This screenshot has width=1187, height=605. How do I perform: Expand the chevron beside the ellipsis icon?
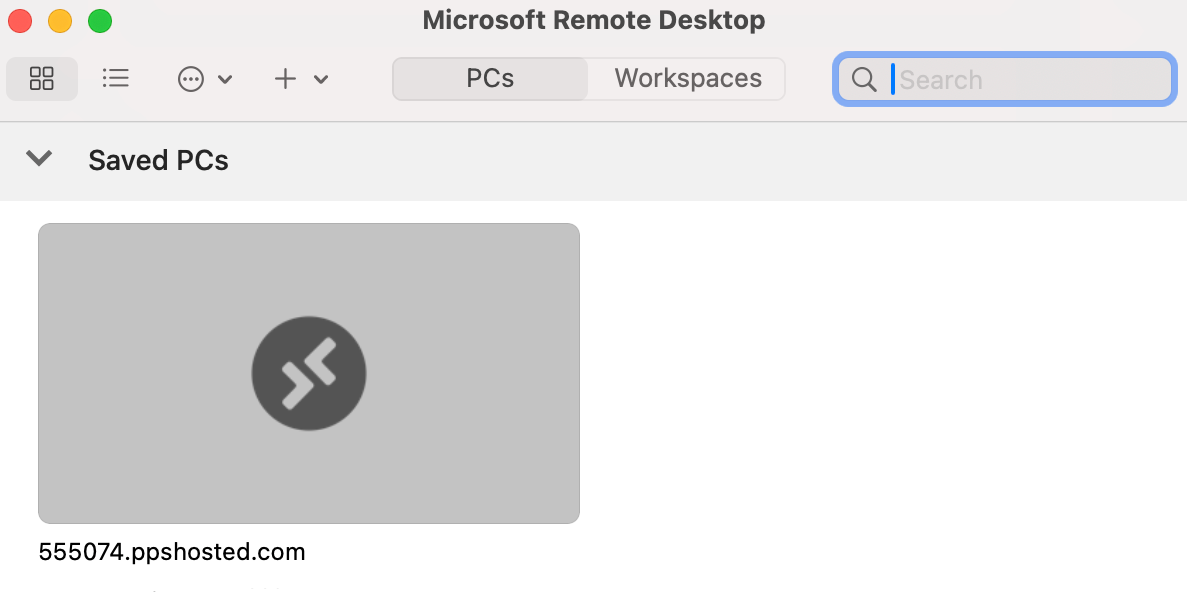pyautogui.click(x=225, y=79)
